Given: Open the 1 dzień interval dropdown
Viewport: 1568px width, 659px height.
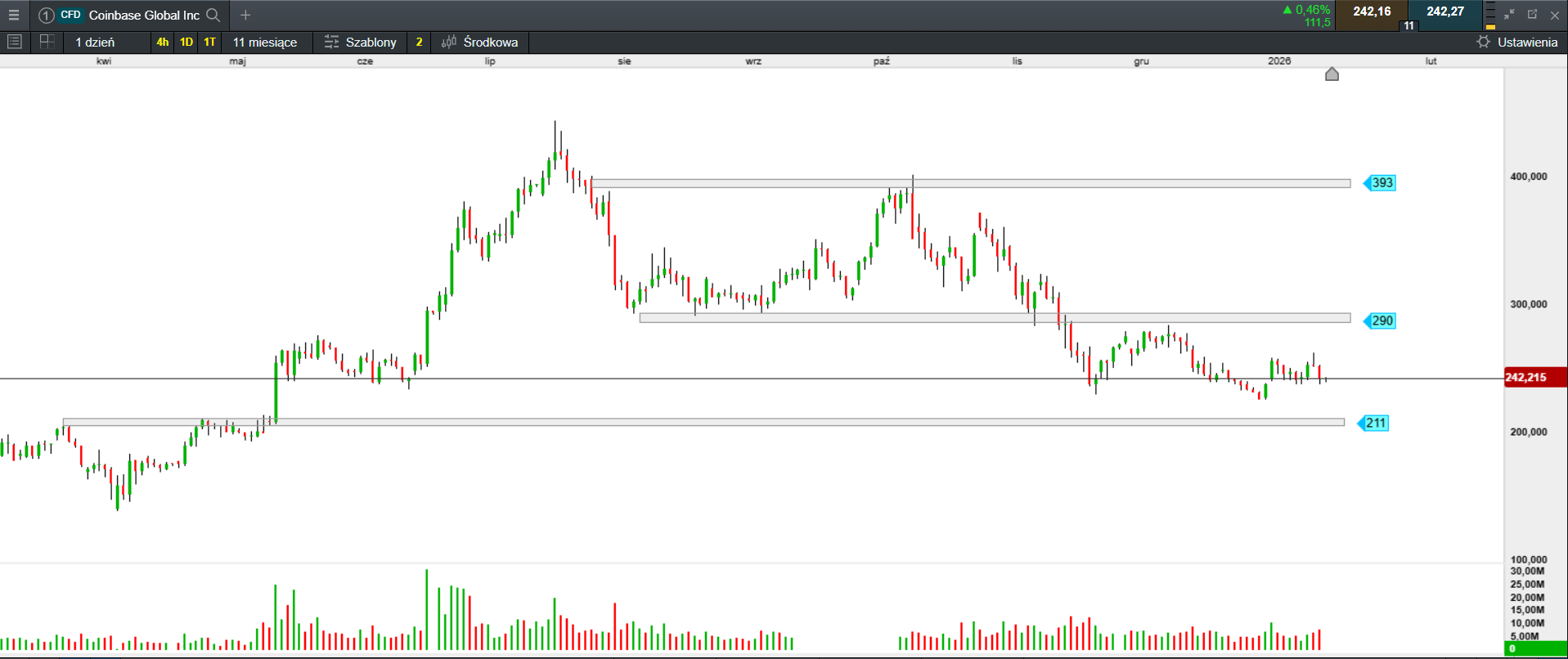Looking at the screenshot, I should tap(95, 42).
